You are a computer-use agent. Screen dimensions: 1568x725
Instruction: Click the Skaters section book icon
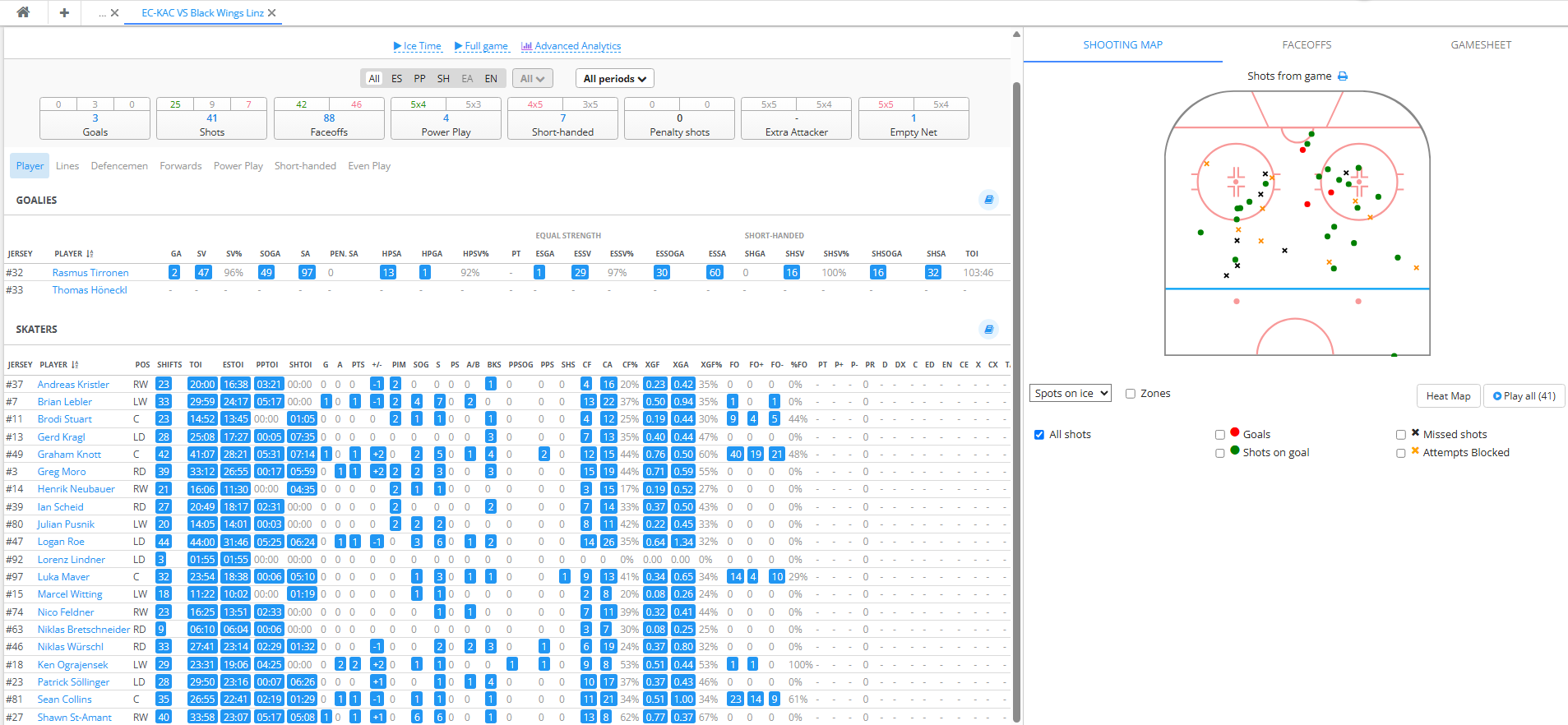(x=989, y=329)
